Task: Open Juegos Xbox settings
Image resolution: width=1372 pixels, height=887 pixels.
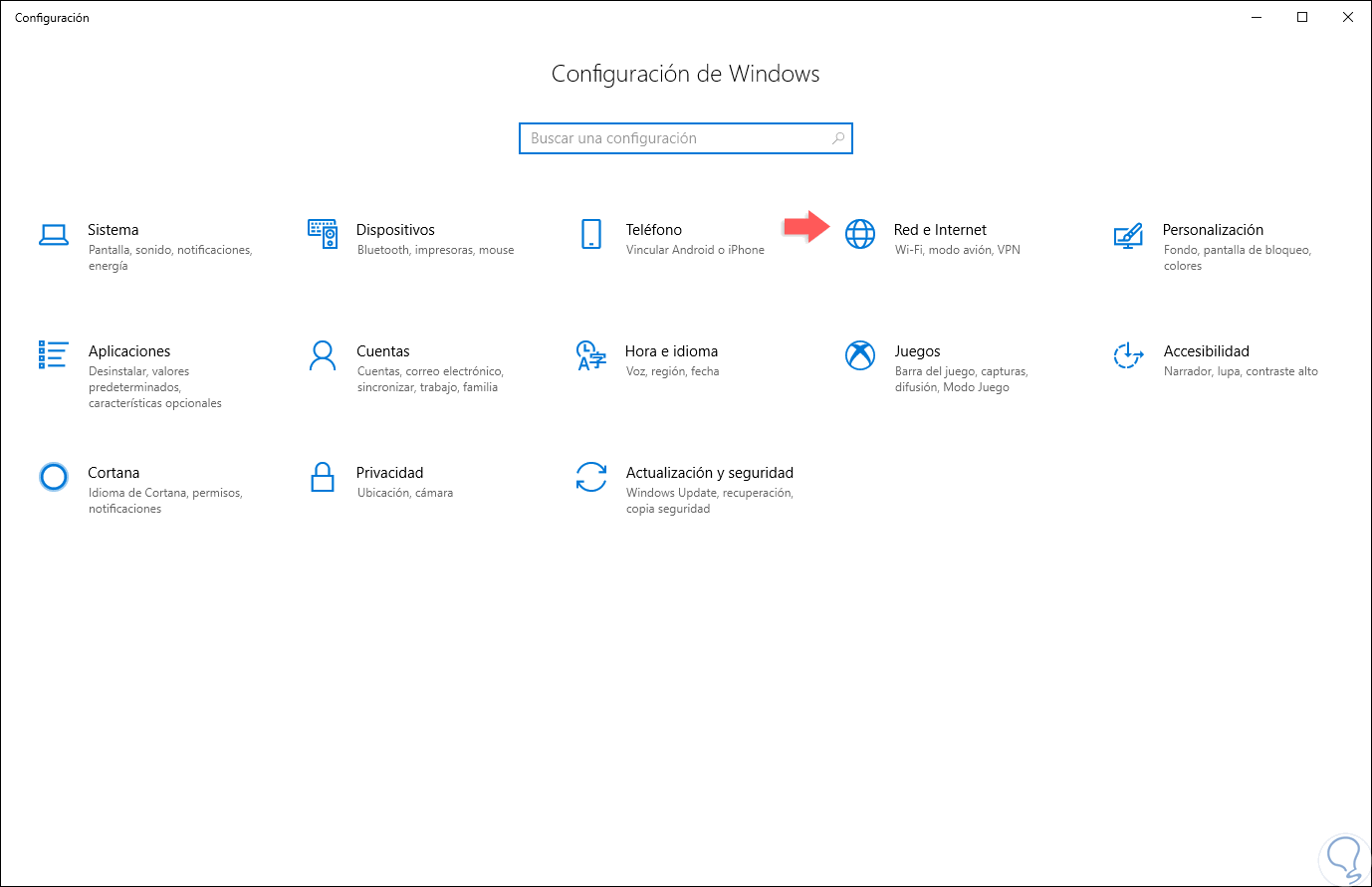Action: [859, 357]
